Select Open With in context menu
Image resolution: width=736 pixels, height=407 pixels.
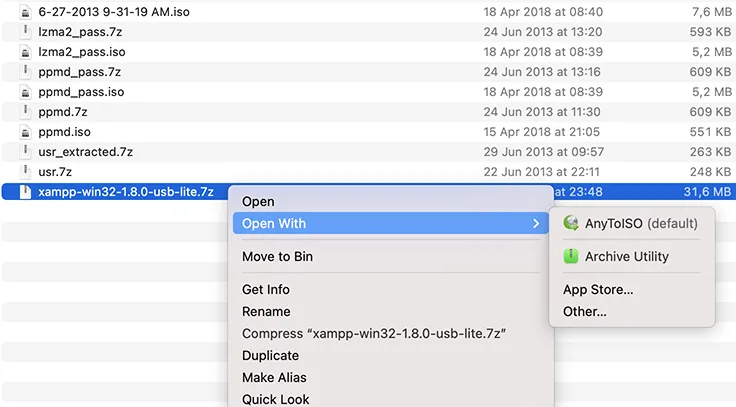pyautogui.click(x=391, y=223)
